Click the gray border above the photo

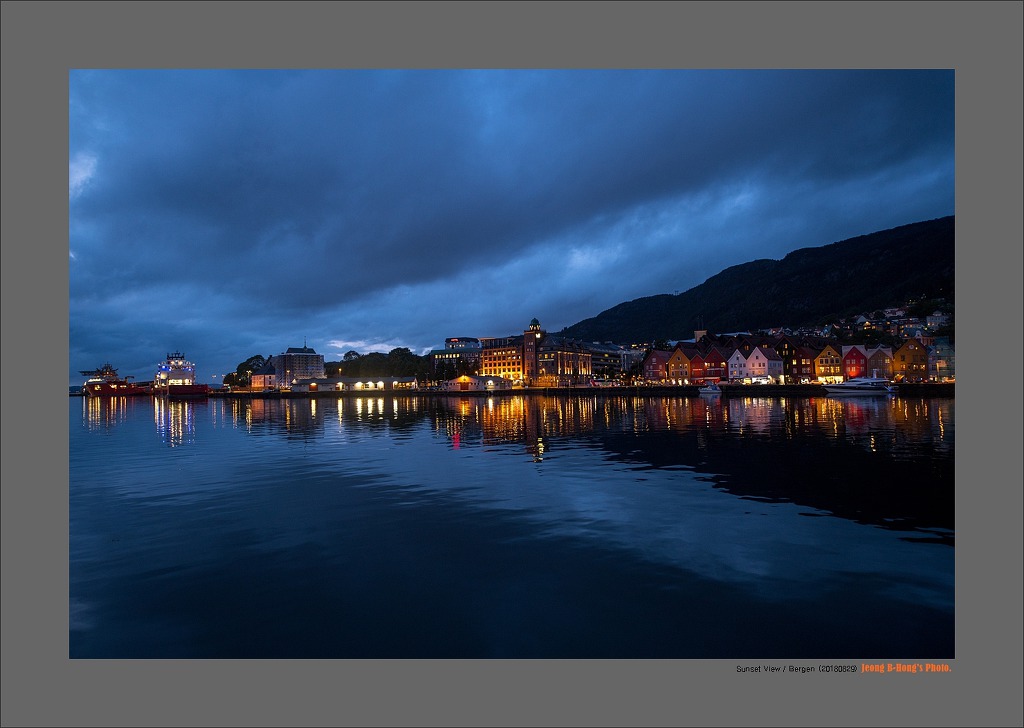pyautogui.click(x=512, y=35)
